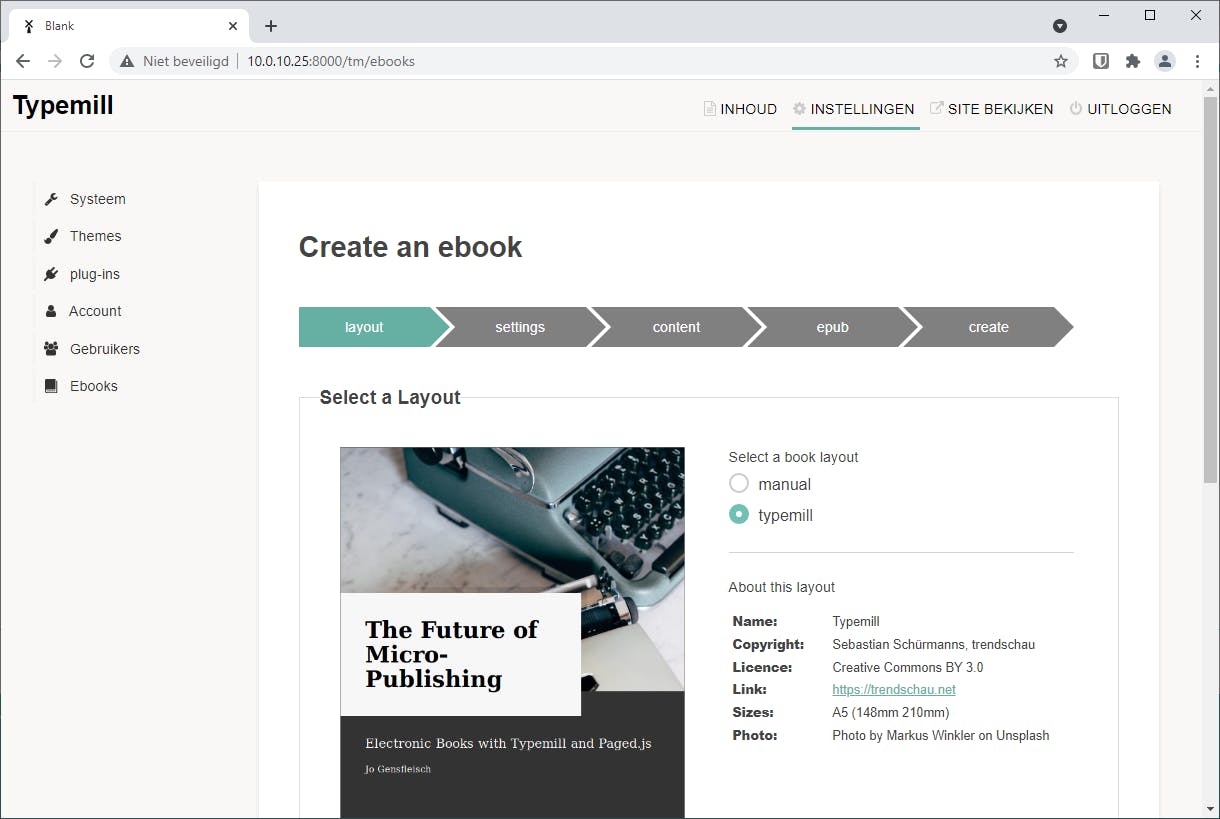Viewport: 1220px width, 819px height.
Task: Select the manual book layout radio button
Action: (739, 484)
